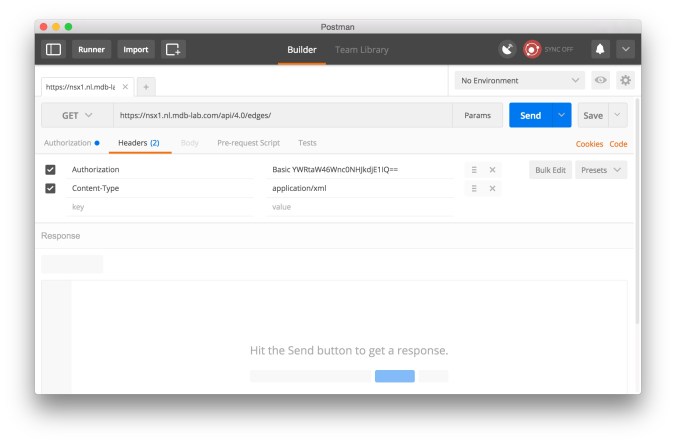Open the Presets dropdown

pos(602,170)
